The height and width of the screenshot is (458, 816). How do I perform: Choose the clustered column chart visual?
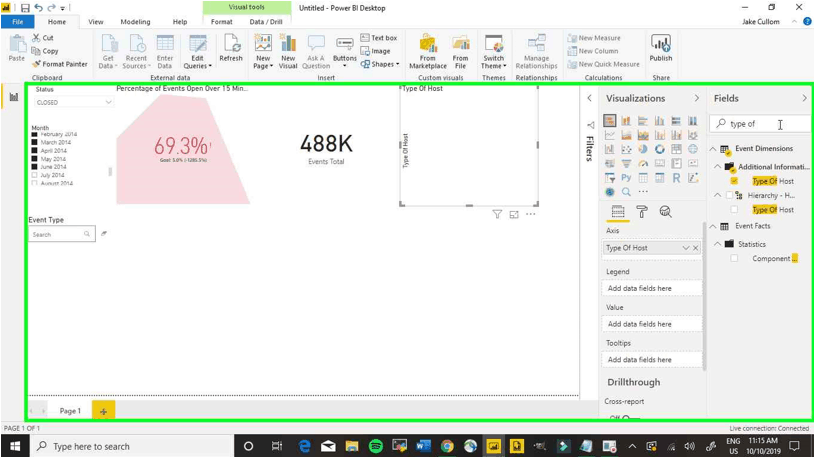coord(659,121)
